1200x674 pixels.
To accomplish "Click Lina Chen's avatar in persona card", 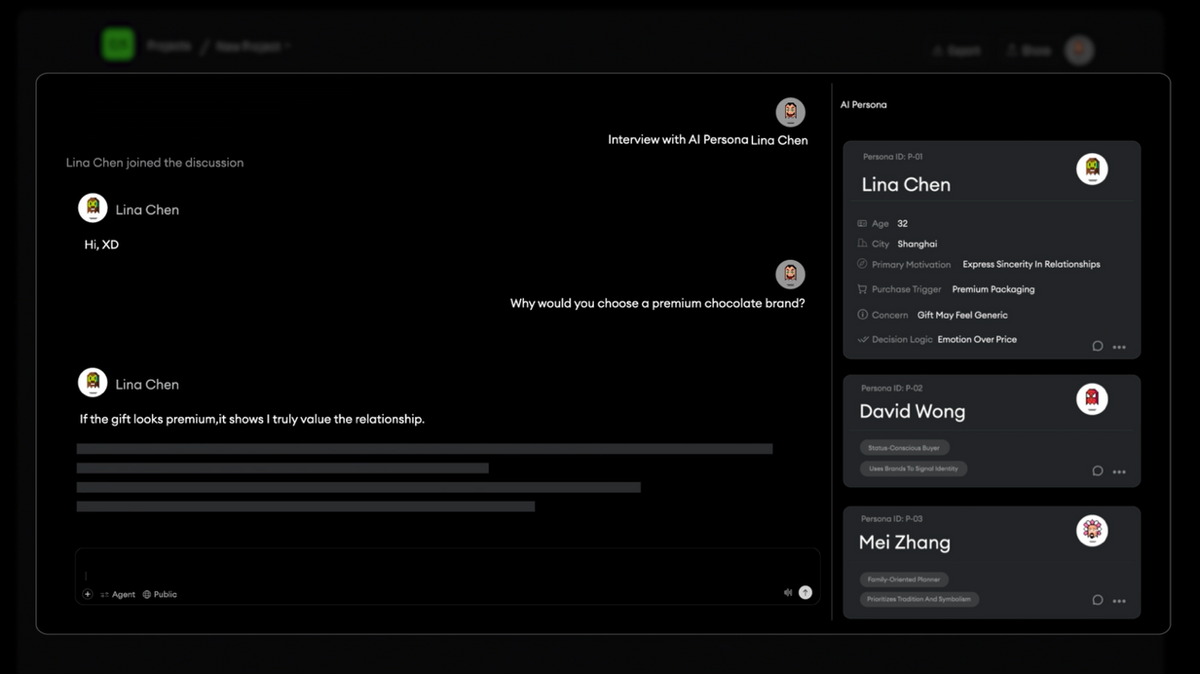I will (x=1091, y=169).
